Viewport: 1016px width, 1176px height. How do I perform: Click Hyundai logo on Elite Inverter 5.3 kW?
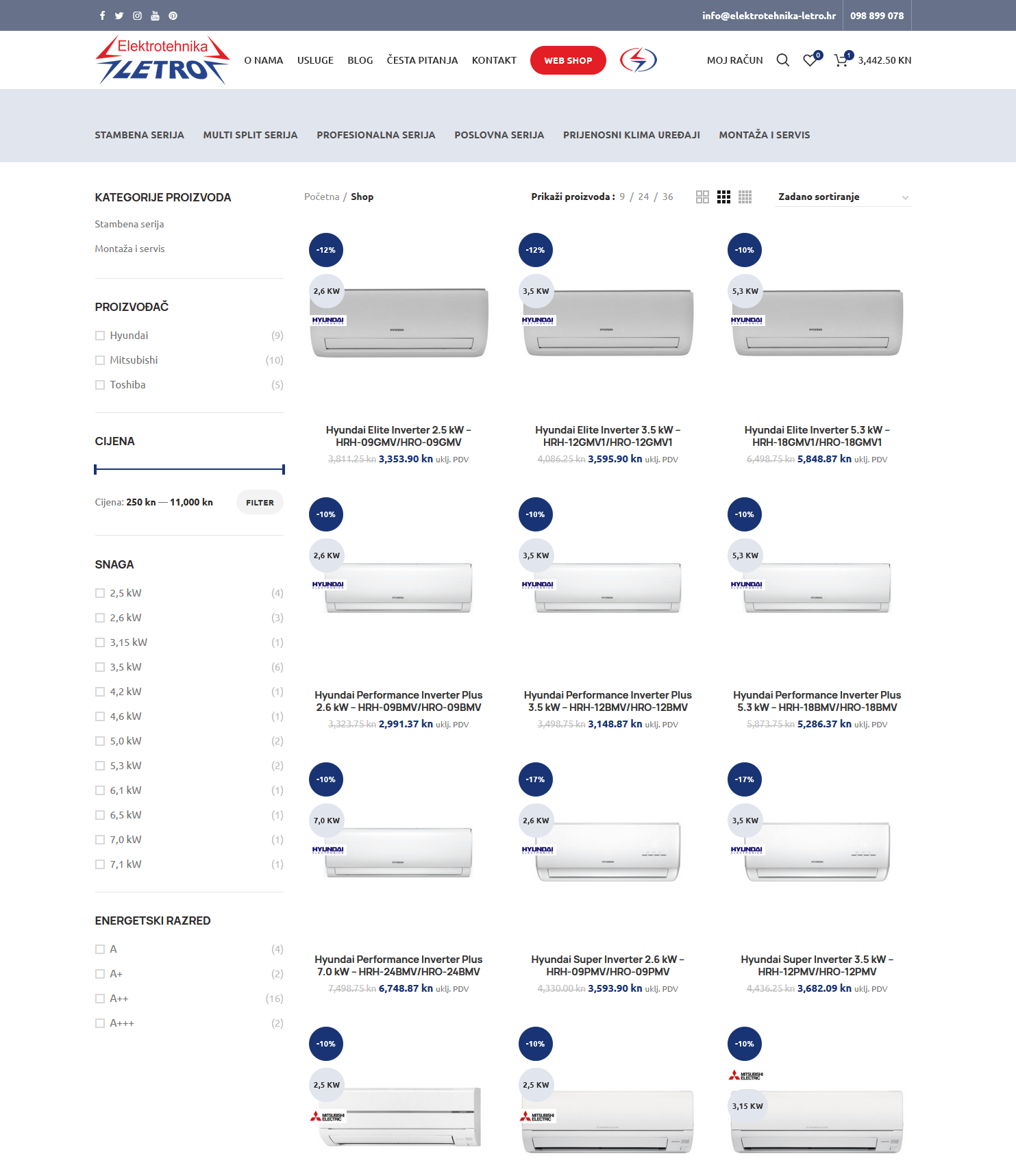pos(747,321)
